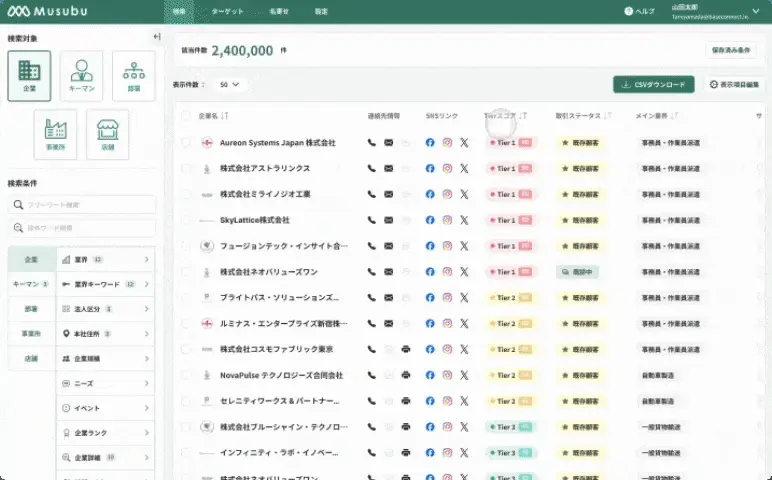Focus the フリーワード検索 input field
Viewport: 772px width, 480px height.
coord(82,204)
